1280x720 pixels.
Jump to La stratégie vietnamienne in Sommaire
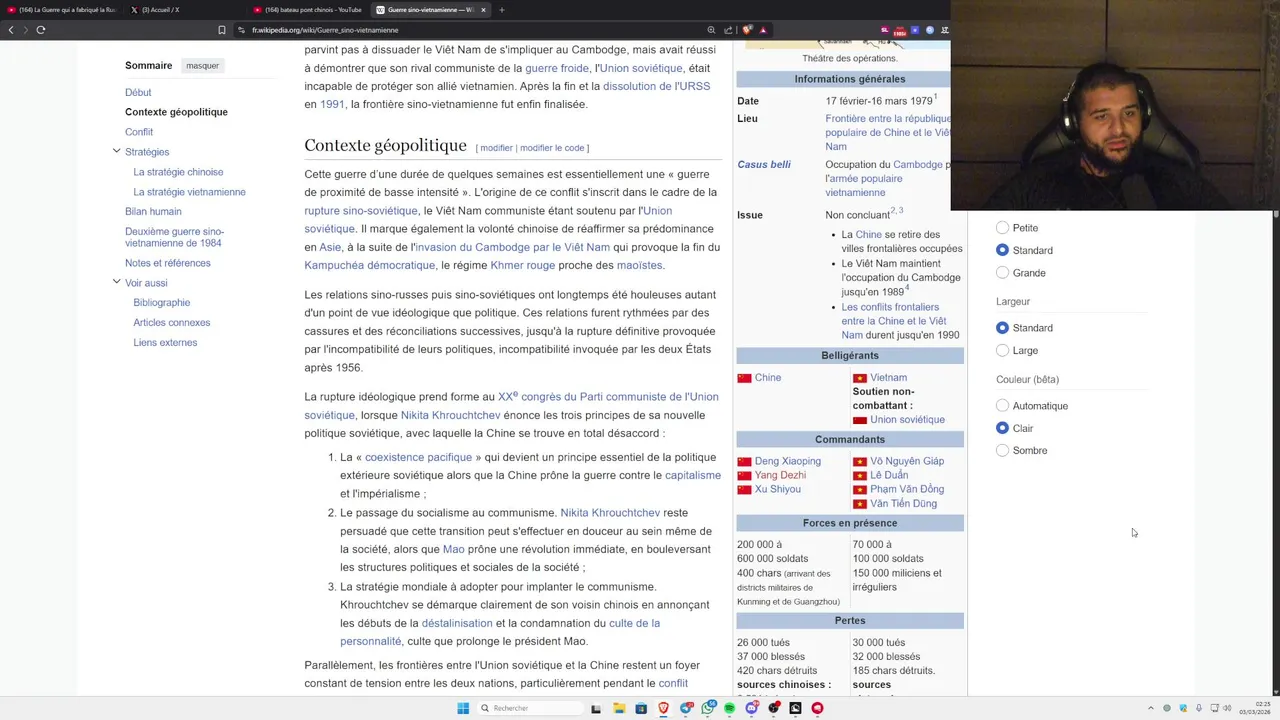click(189, 192)
